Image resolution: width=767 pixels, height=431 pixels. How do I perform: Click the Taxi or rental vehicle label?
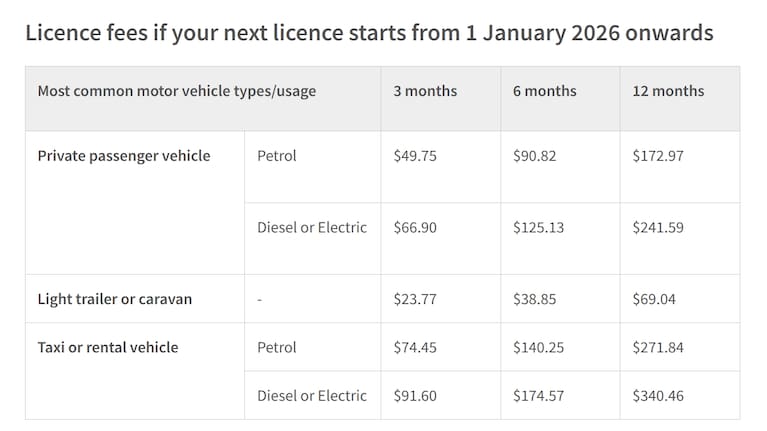coord(108,348)
